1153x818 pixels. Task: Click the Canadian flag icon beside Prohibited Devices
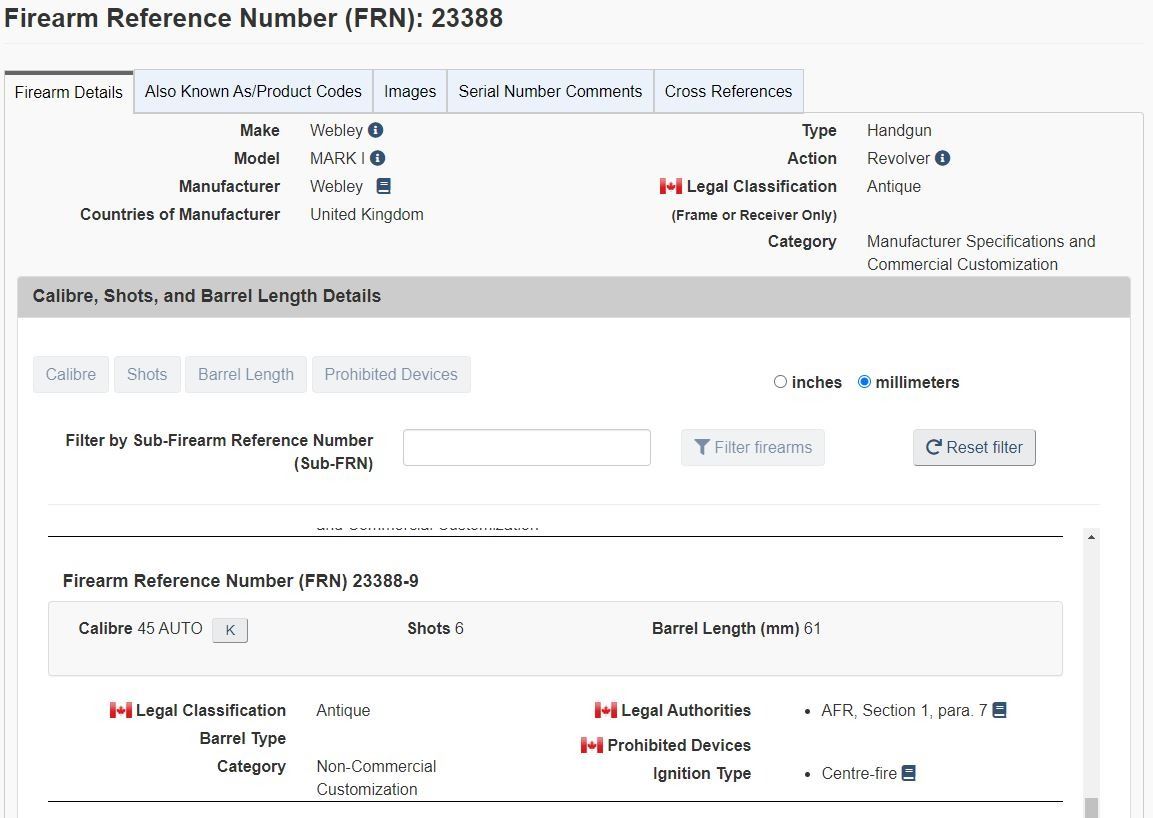point(592,745)
